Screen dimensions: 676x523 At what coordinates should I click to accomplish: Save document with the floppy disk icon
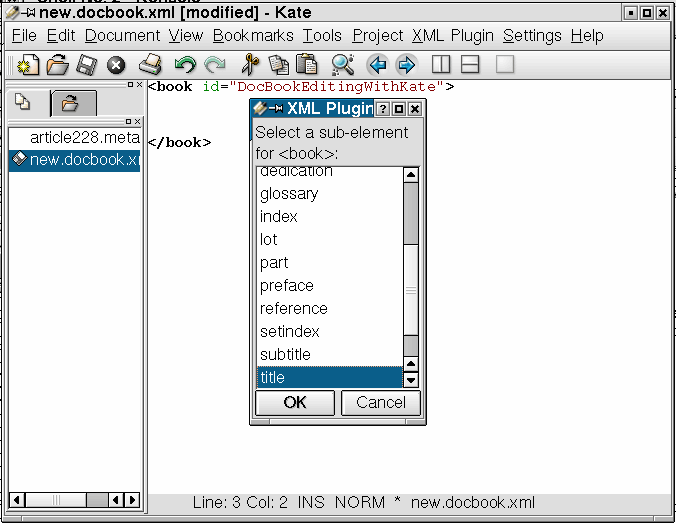coord(86,65)
